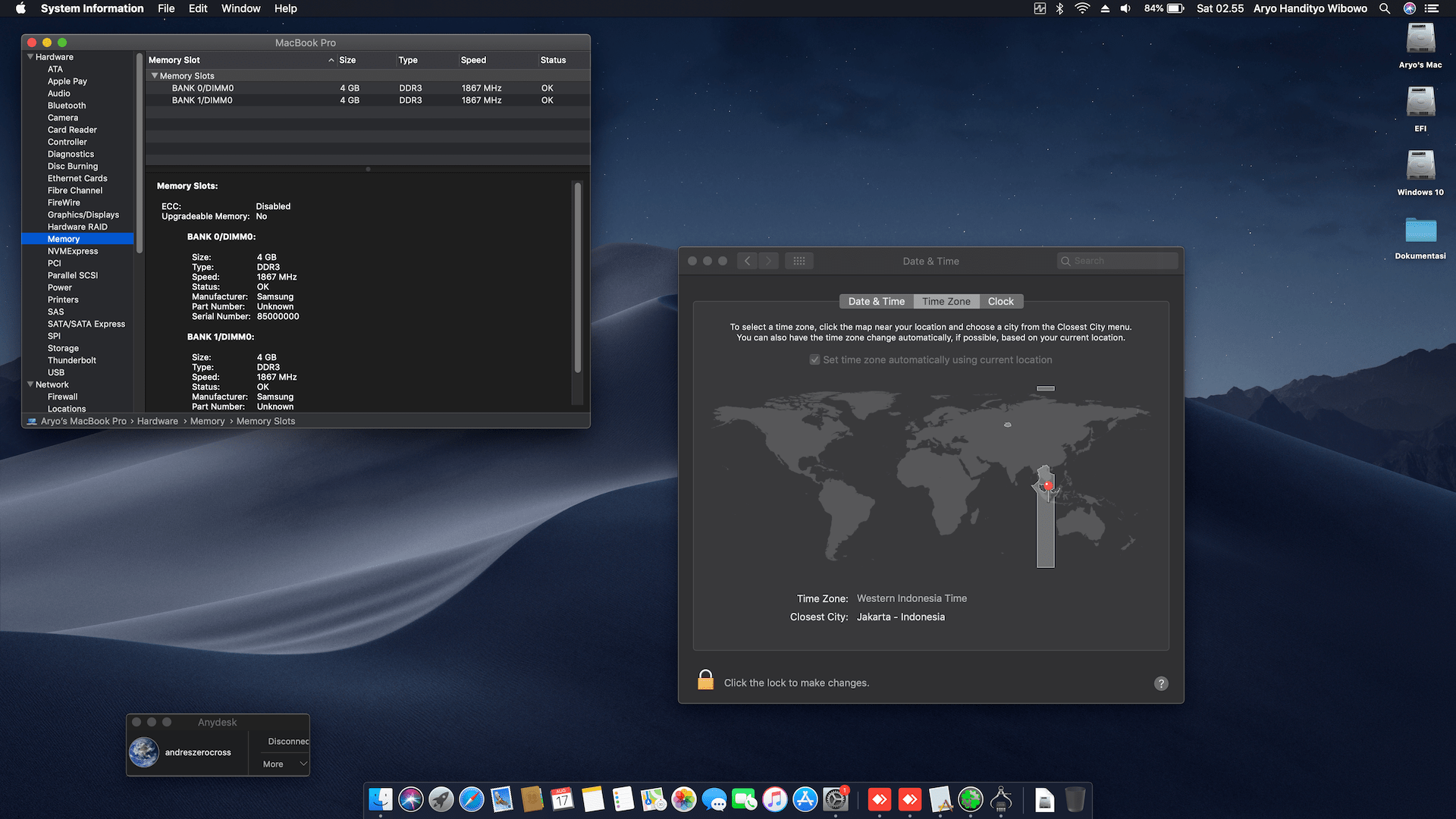
Task: Open the EFI volume desktop icon
Action: click(x=1420, y=102)
